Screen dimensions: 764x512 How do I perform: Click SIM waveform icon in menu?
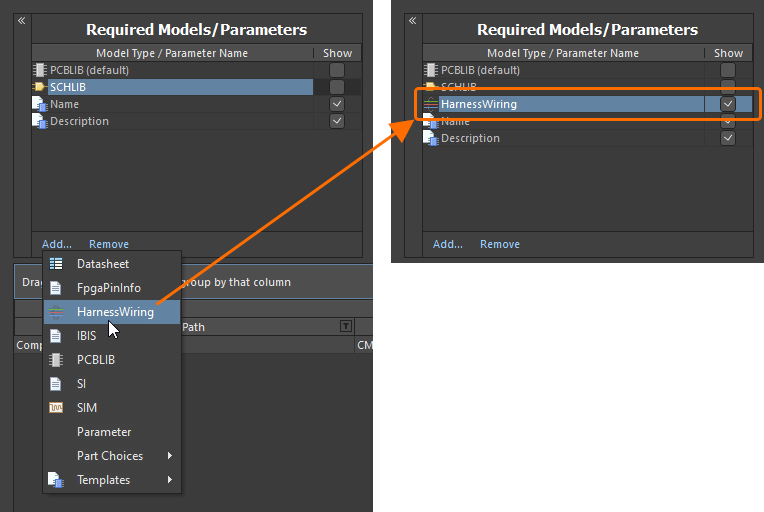(56, 408)
